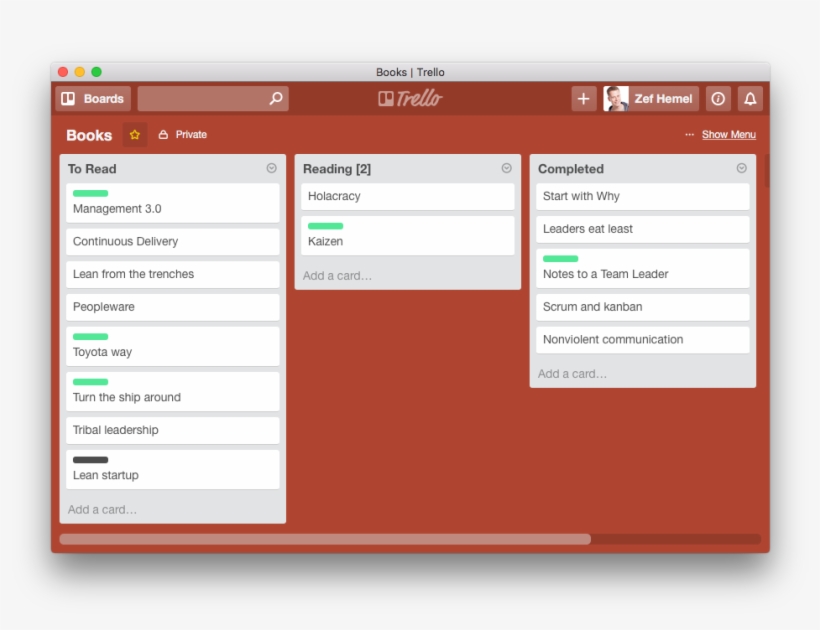
Task: Open Scrum and kanban card
Action: coord(643,307)
